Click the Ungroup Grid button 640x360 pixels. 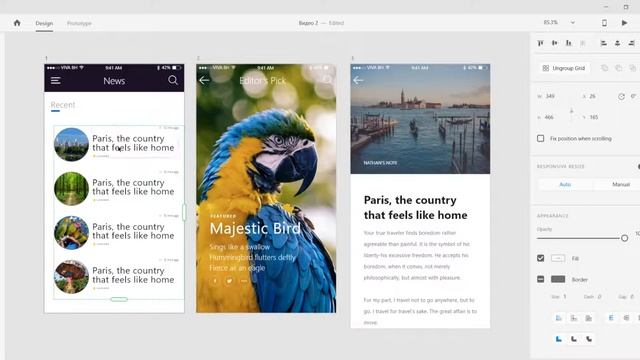(x=564, y=68)
